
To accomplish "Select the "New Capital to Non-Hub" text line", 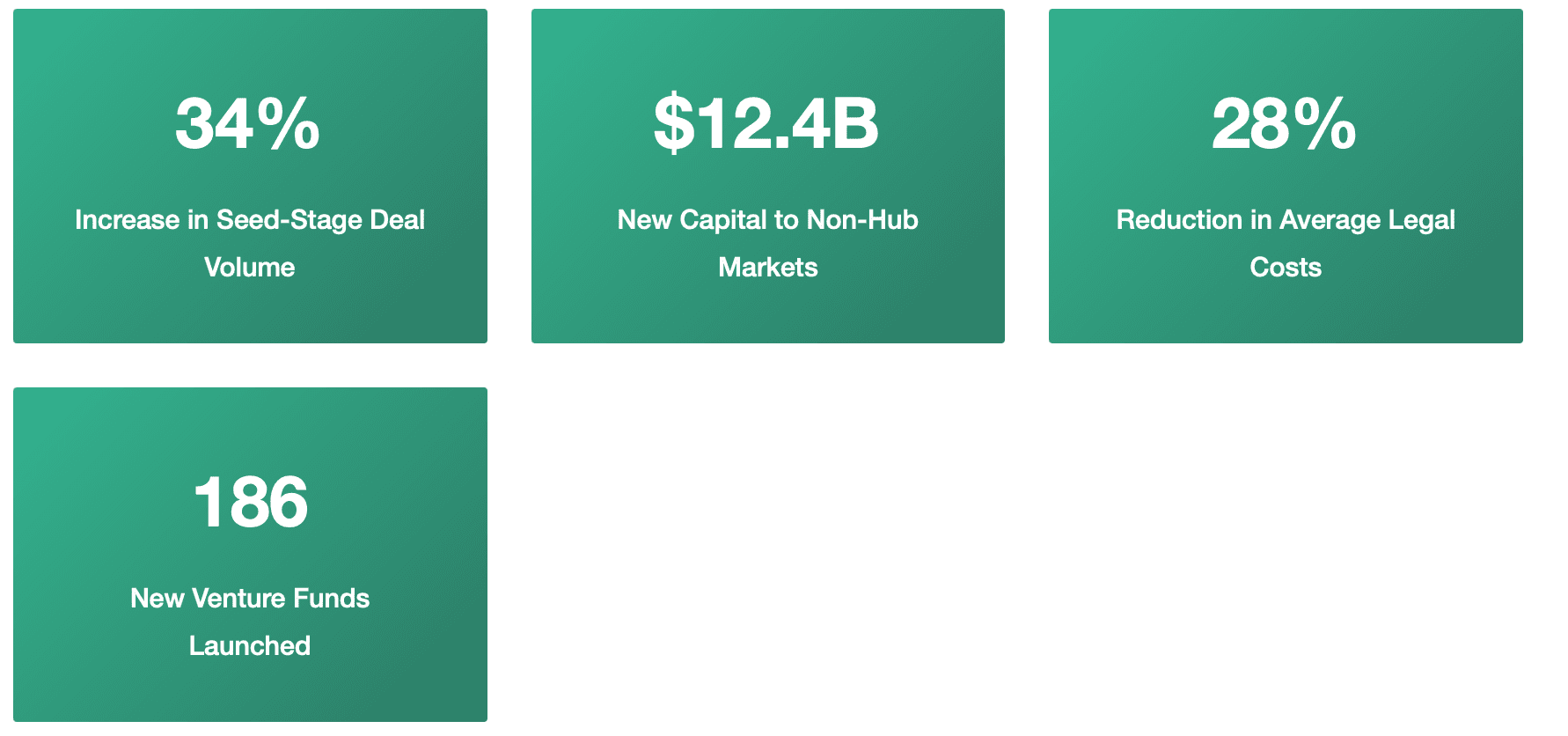I will click(767, 219).
